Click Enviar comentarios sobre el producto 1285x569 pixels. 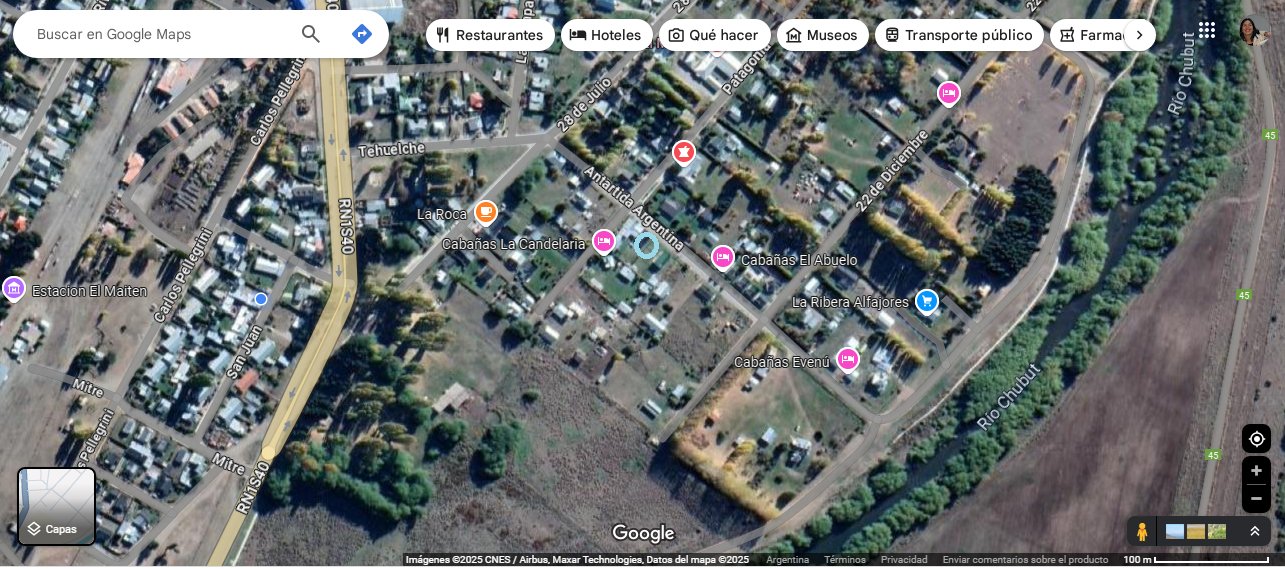[1025, 560]
